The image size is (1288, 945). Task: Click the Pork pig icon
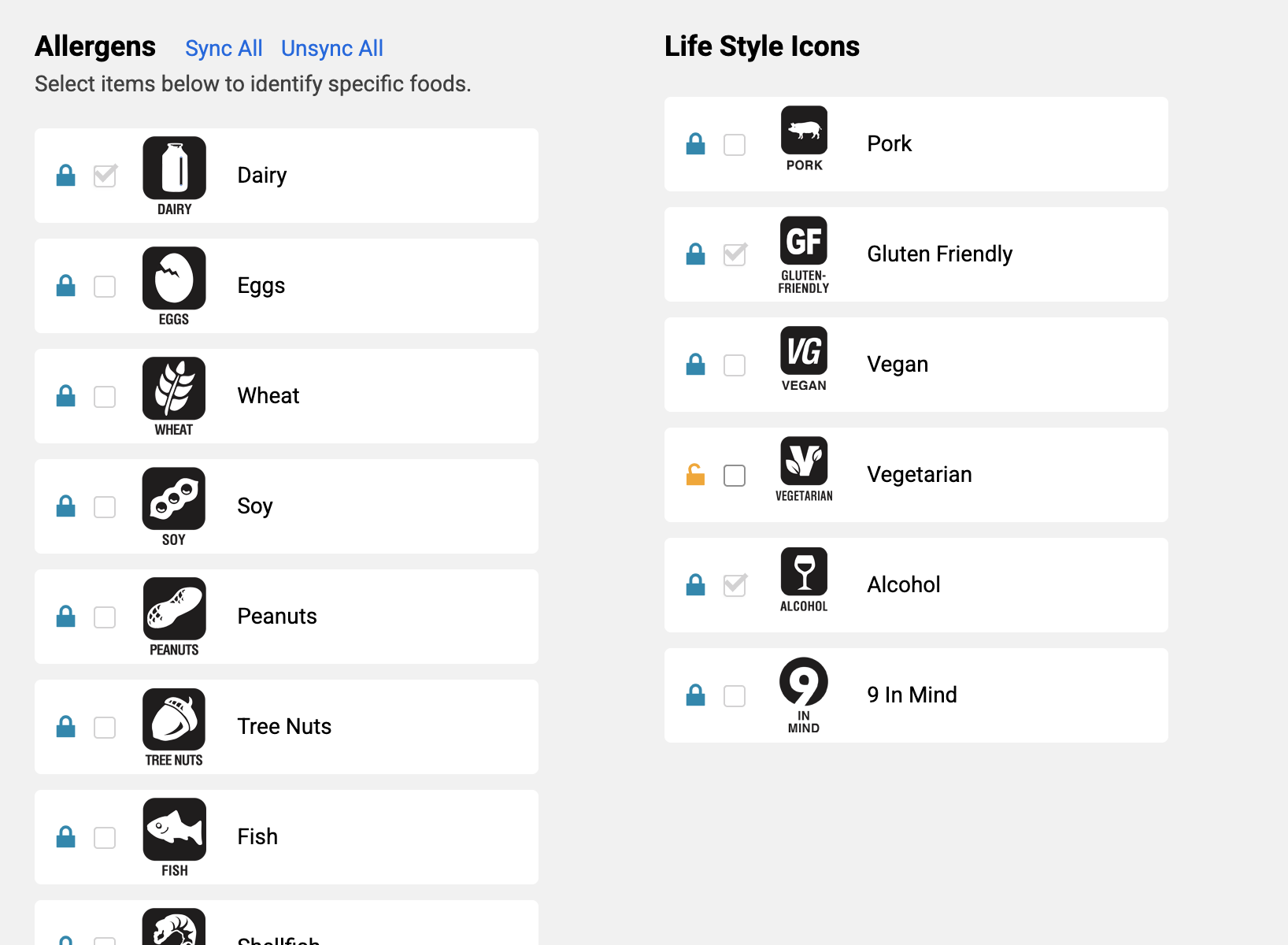pos(804,131)
